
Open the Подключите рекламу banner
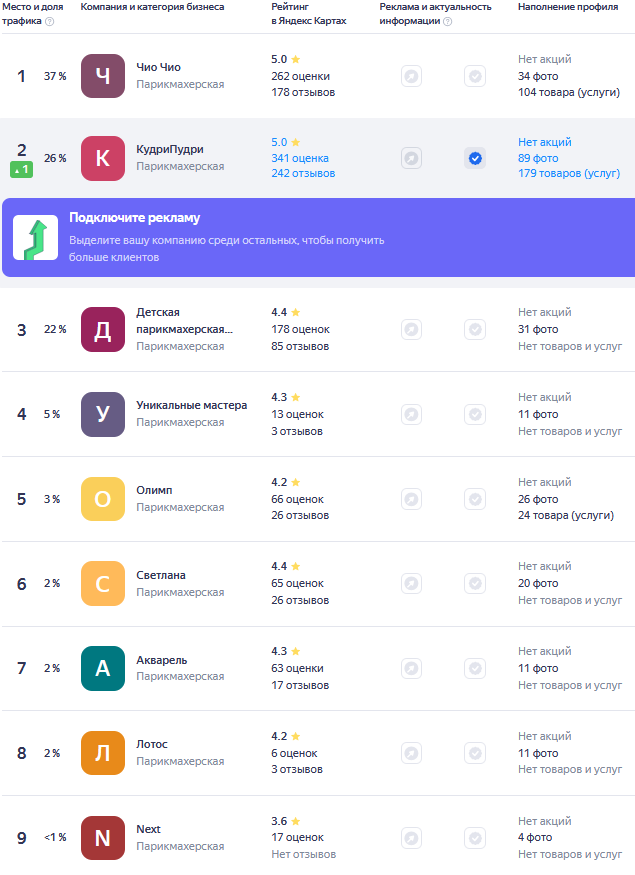(319, 238)
